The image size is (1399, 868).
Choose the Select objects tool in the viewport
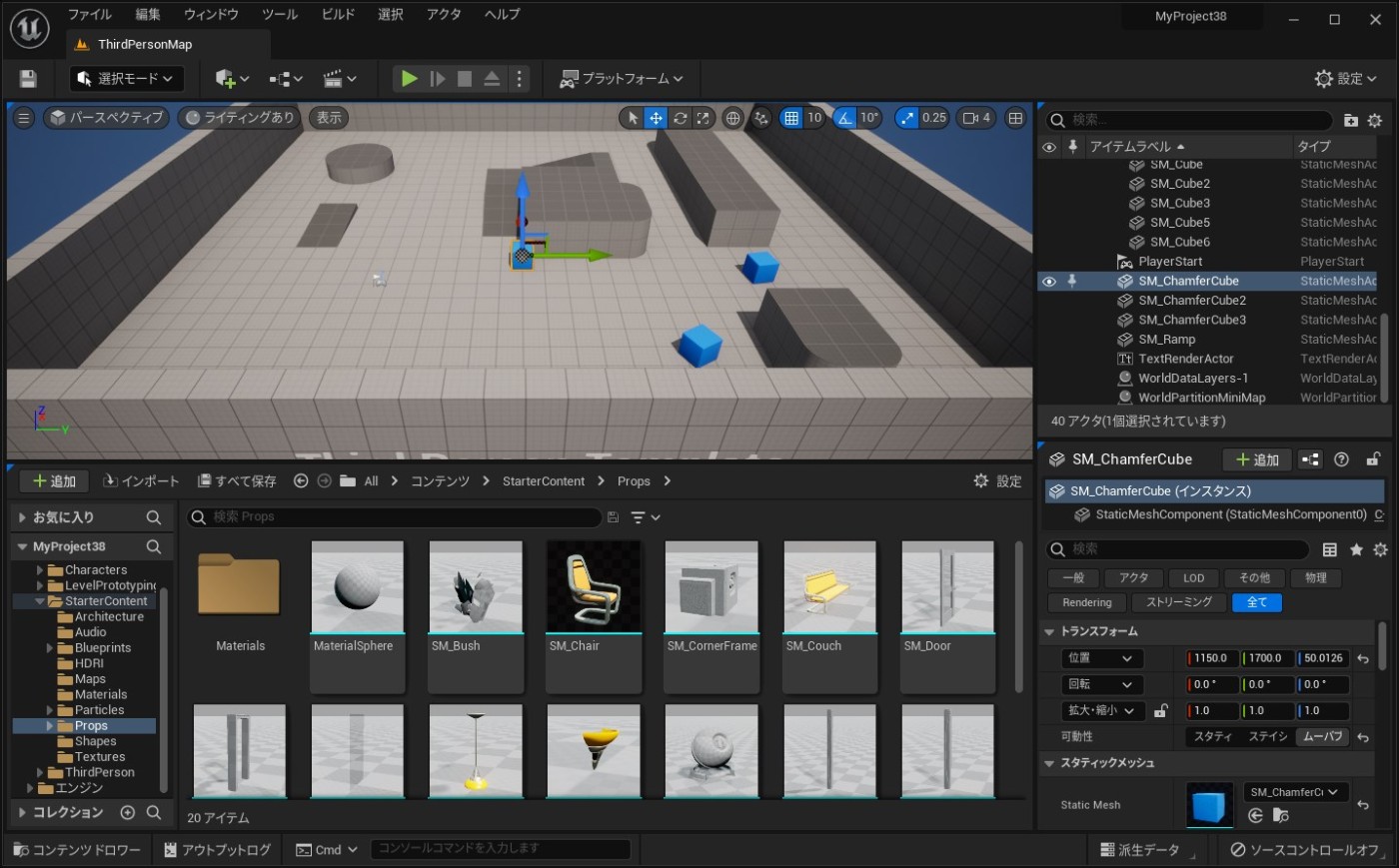[632, 118]
